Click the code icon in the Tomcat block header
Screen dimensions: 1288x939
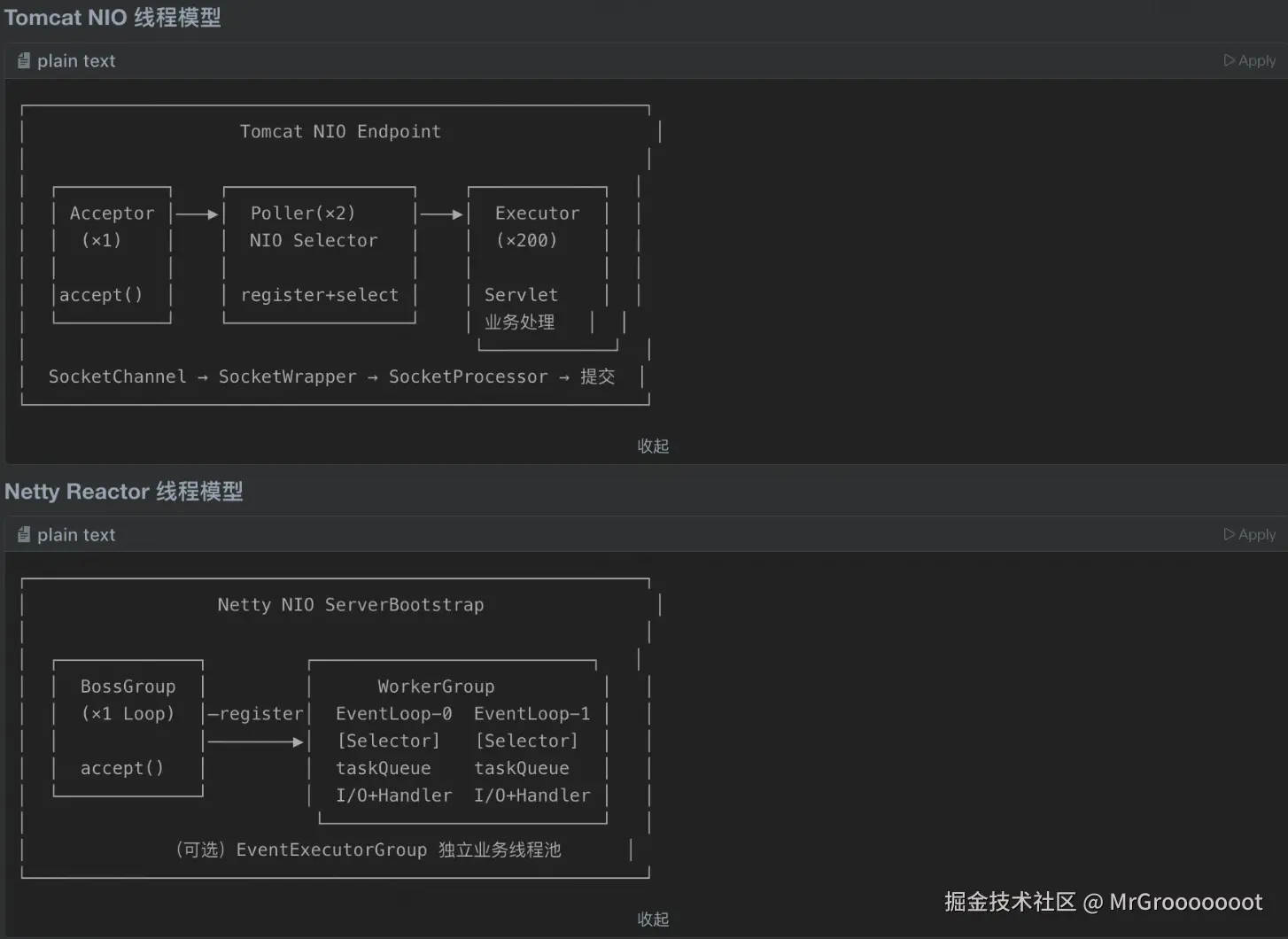pos(24,61)
